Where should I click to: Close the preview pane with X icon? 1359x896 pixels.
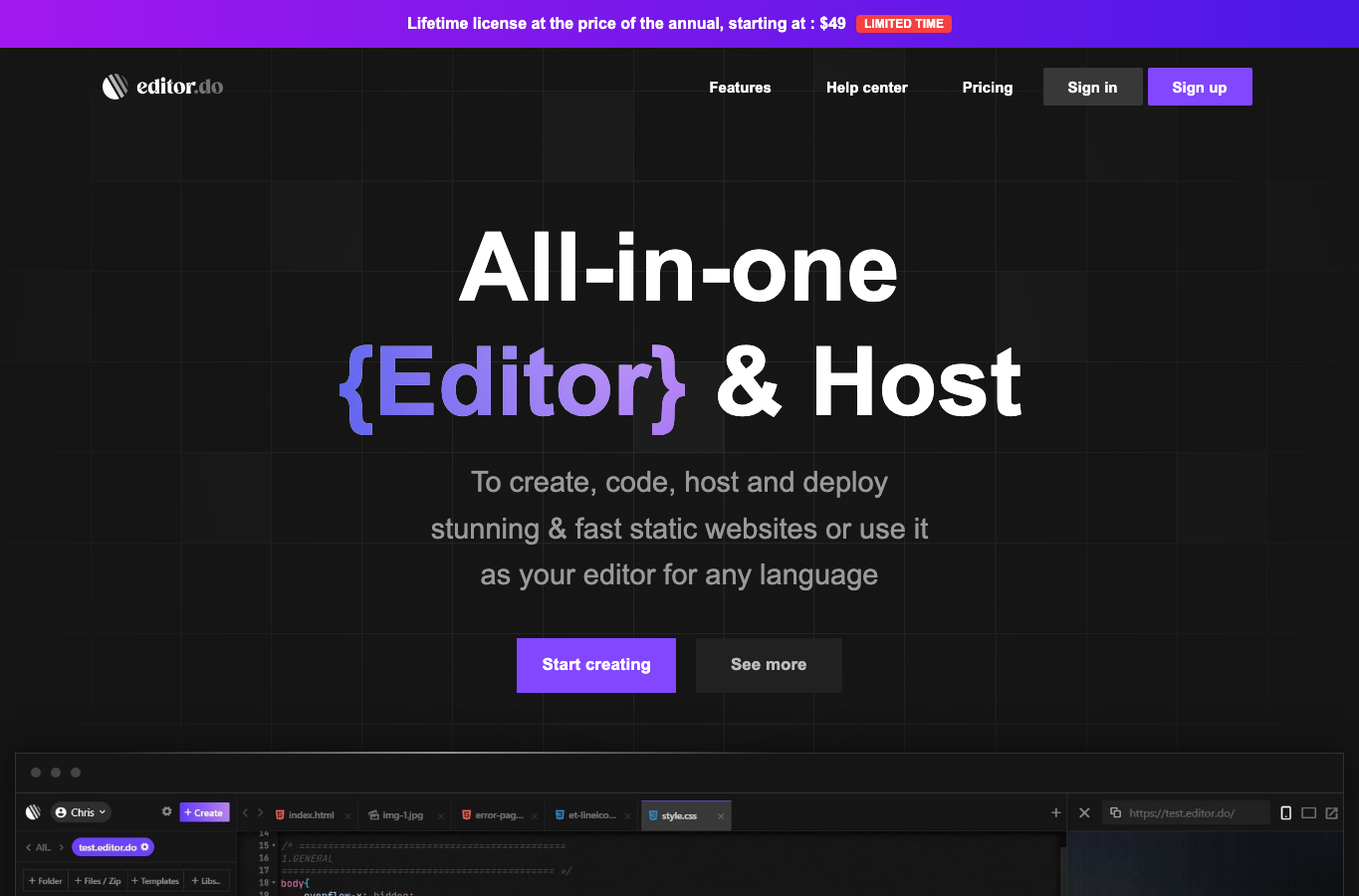(x=1084, y=812)
